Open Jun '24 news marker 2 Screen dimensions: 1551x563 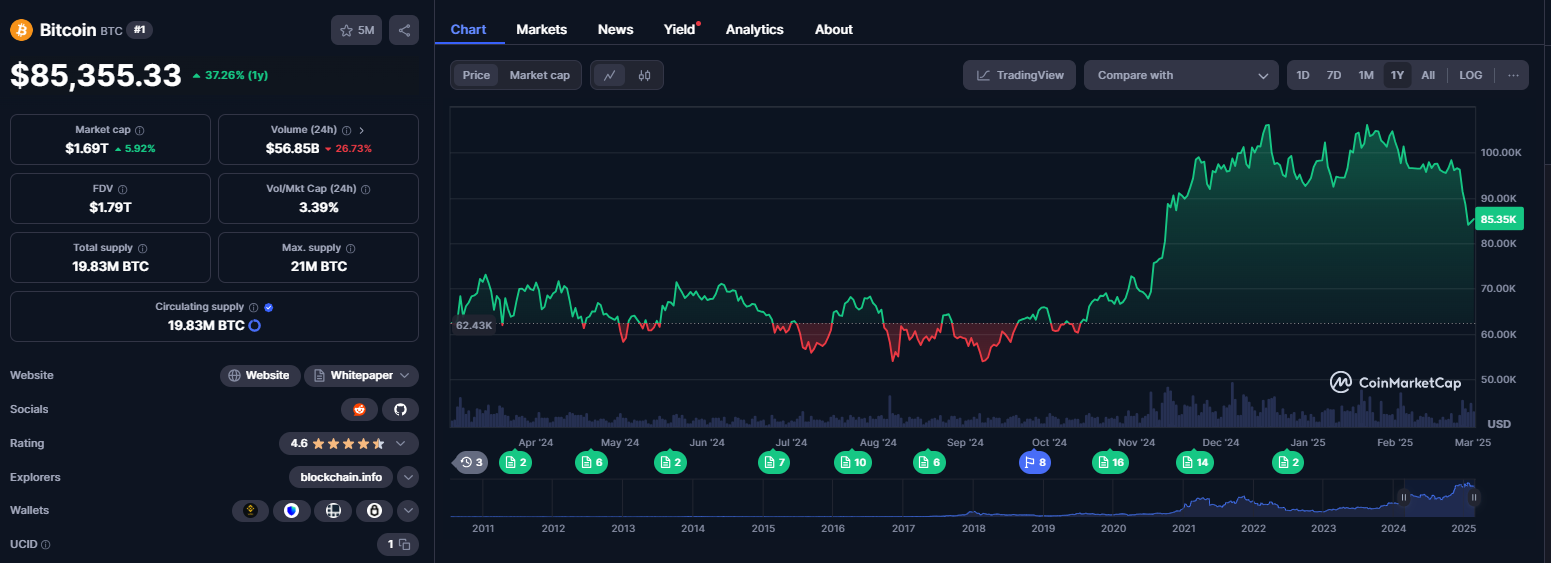[x=670, y=462]
